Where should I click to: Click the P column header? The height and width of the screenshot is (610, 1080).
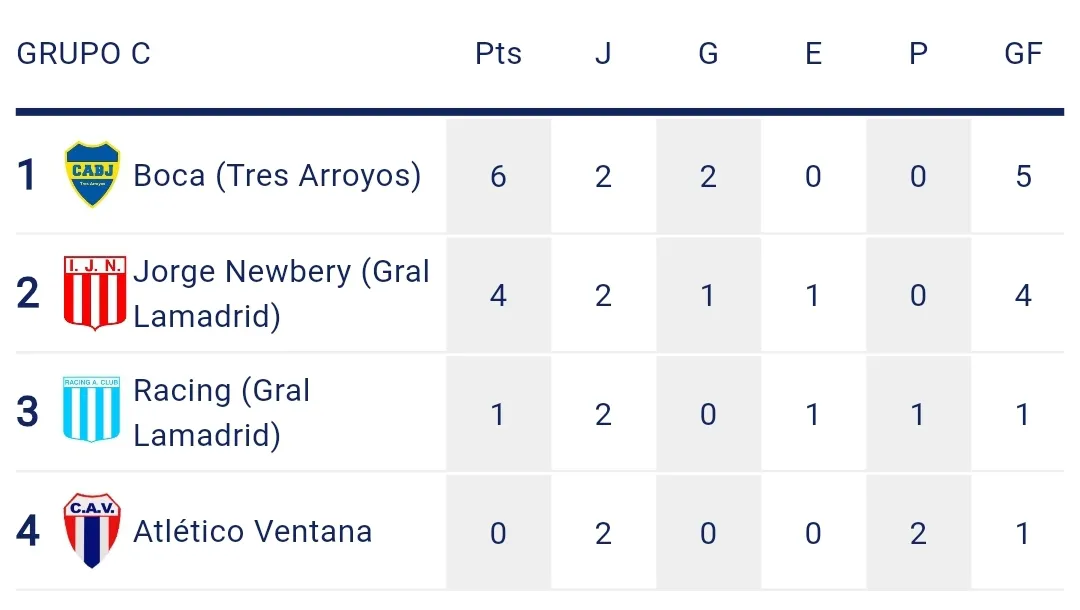(x=918, y=53)
